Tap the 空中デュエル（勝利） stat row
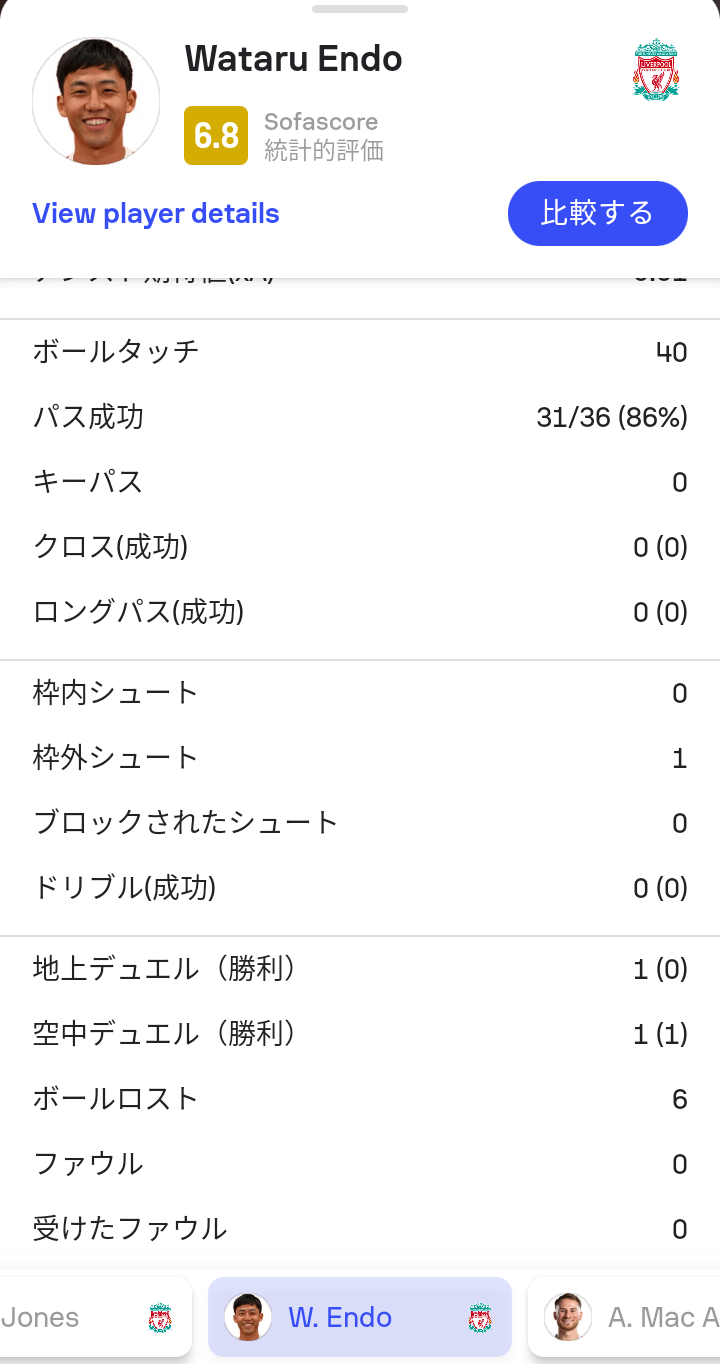 point(360,1034)
